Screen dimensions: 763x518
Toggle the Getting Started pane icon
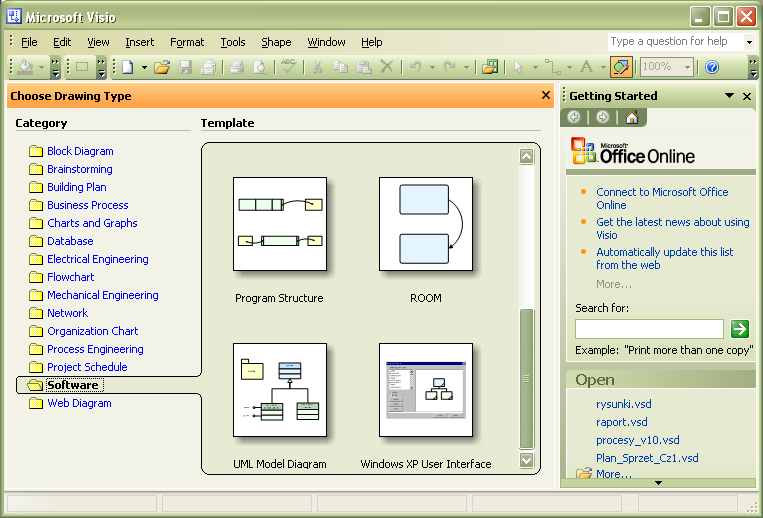point(621,67)
